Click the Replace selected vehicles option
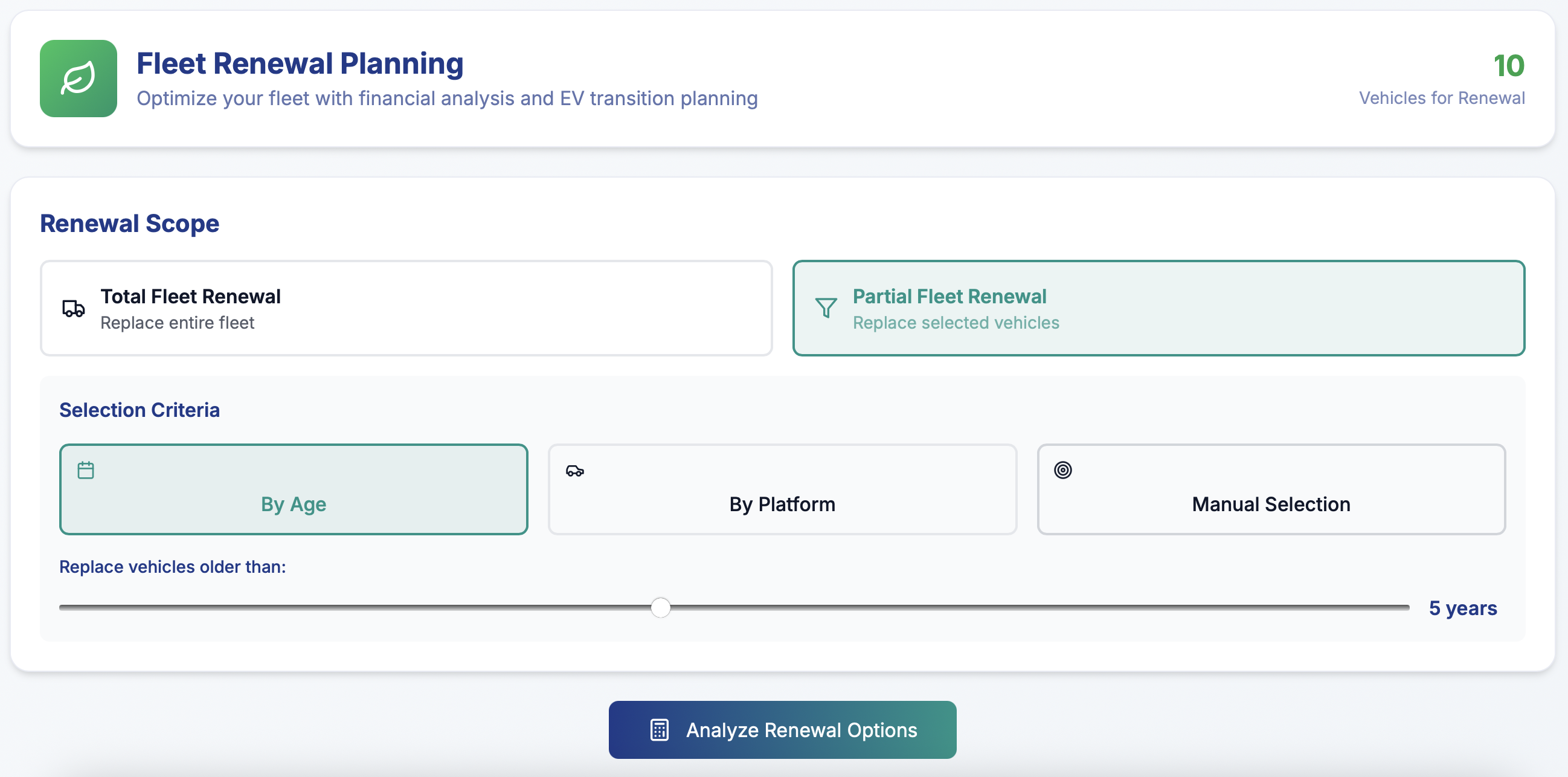 point(955,323)
